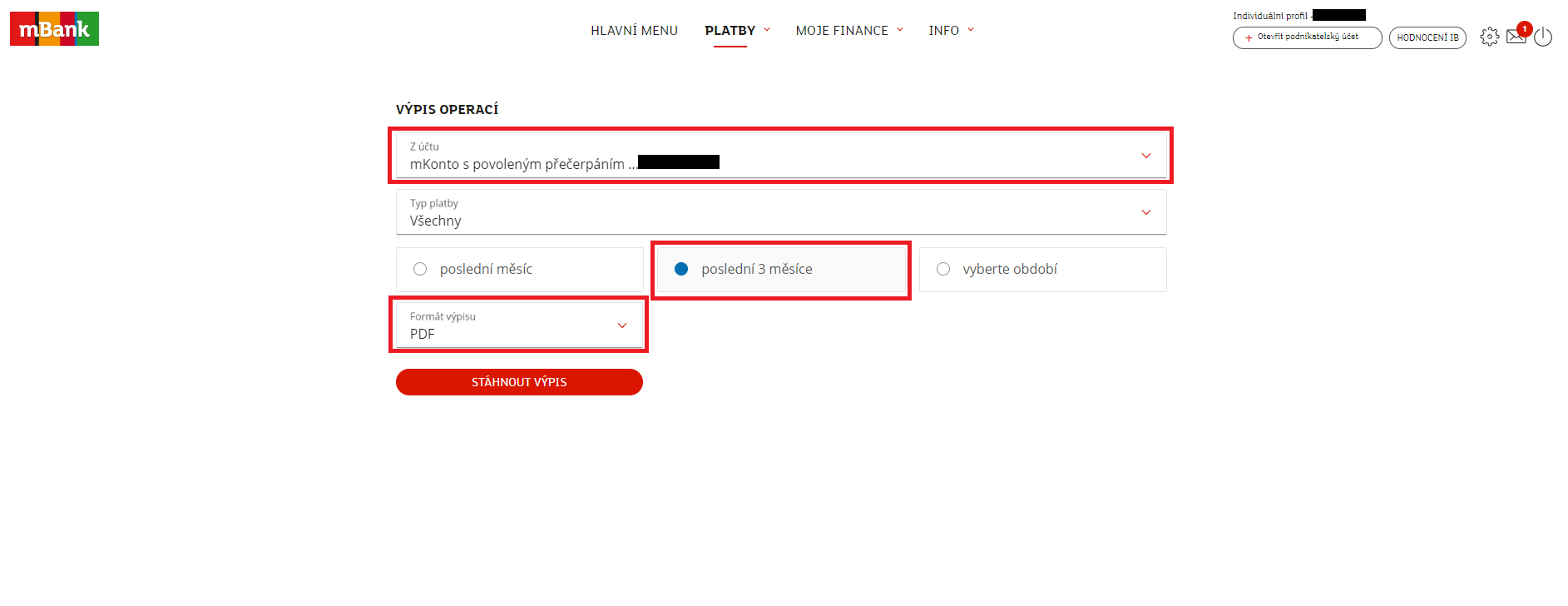This screenshot has height=606, width=1568.
Task: Click the mBank logo
Action: 54,29
